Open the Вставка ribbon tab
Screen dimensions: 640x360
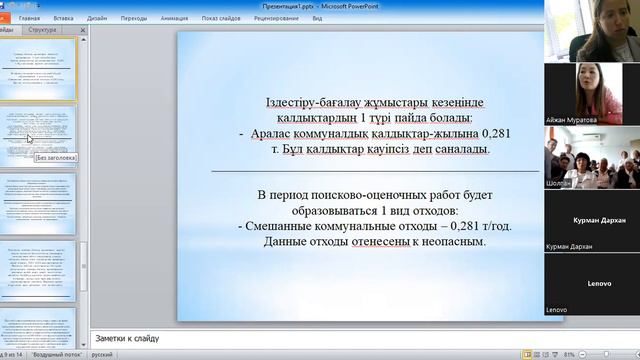click(63, 18)
